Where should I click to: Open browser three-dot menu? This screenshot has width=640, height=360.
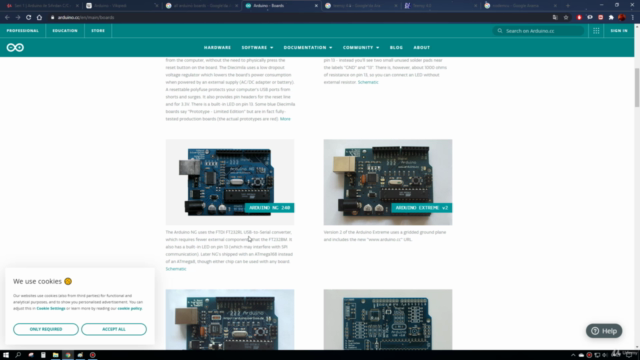(x=632, y=18)
